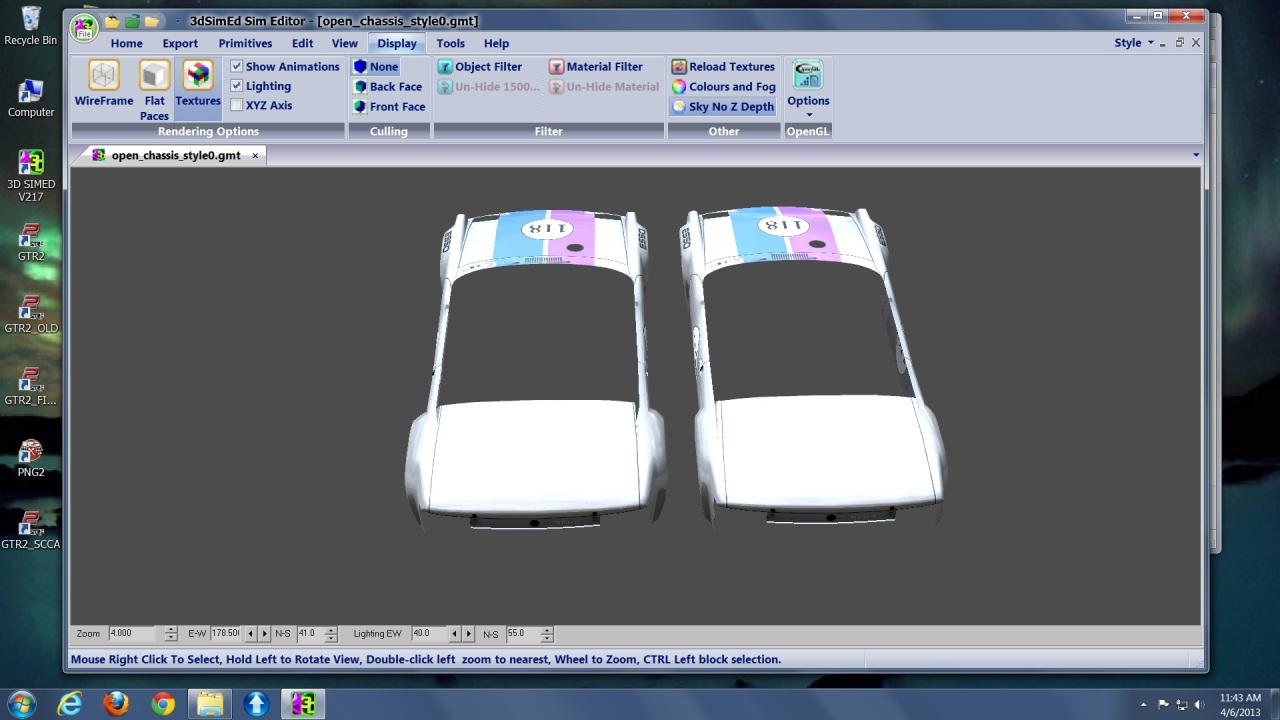Click the green folder quick access icon
The height and width of the screenshot is (720, 1280).
click(132, 21)
